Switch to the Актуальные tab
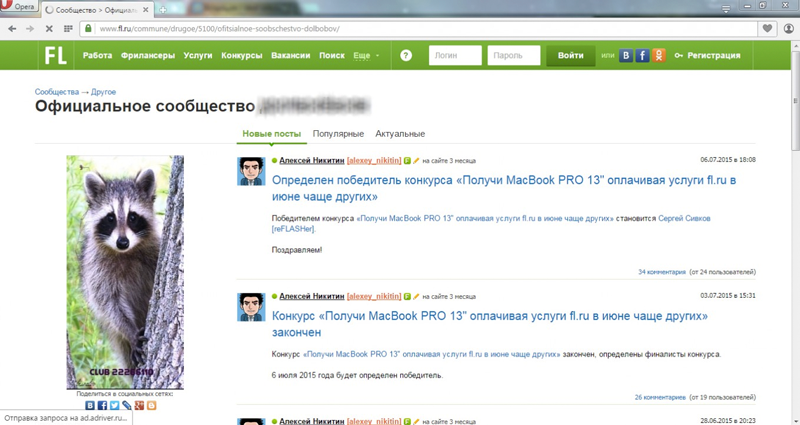Viewport: 800px width, 425px height. (400, 134)
